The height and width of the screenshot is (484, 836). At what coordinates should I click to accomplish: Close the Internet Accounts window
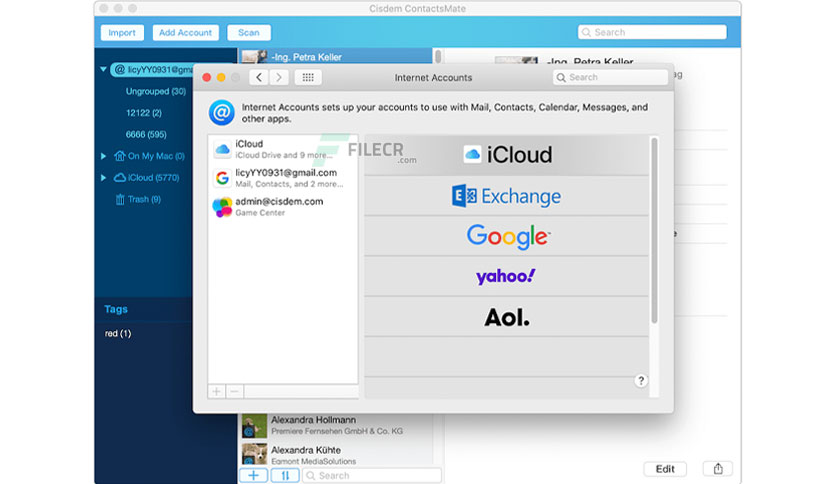(x=207, y=78)
